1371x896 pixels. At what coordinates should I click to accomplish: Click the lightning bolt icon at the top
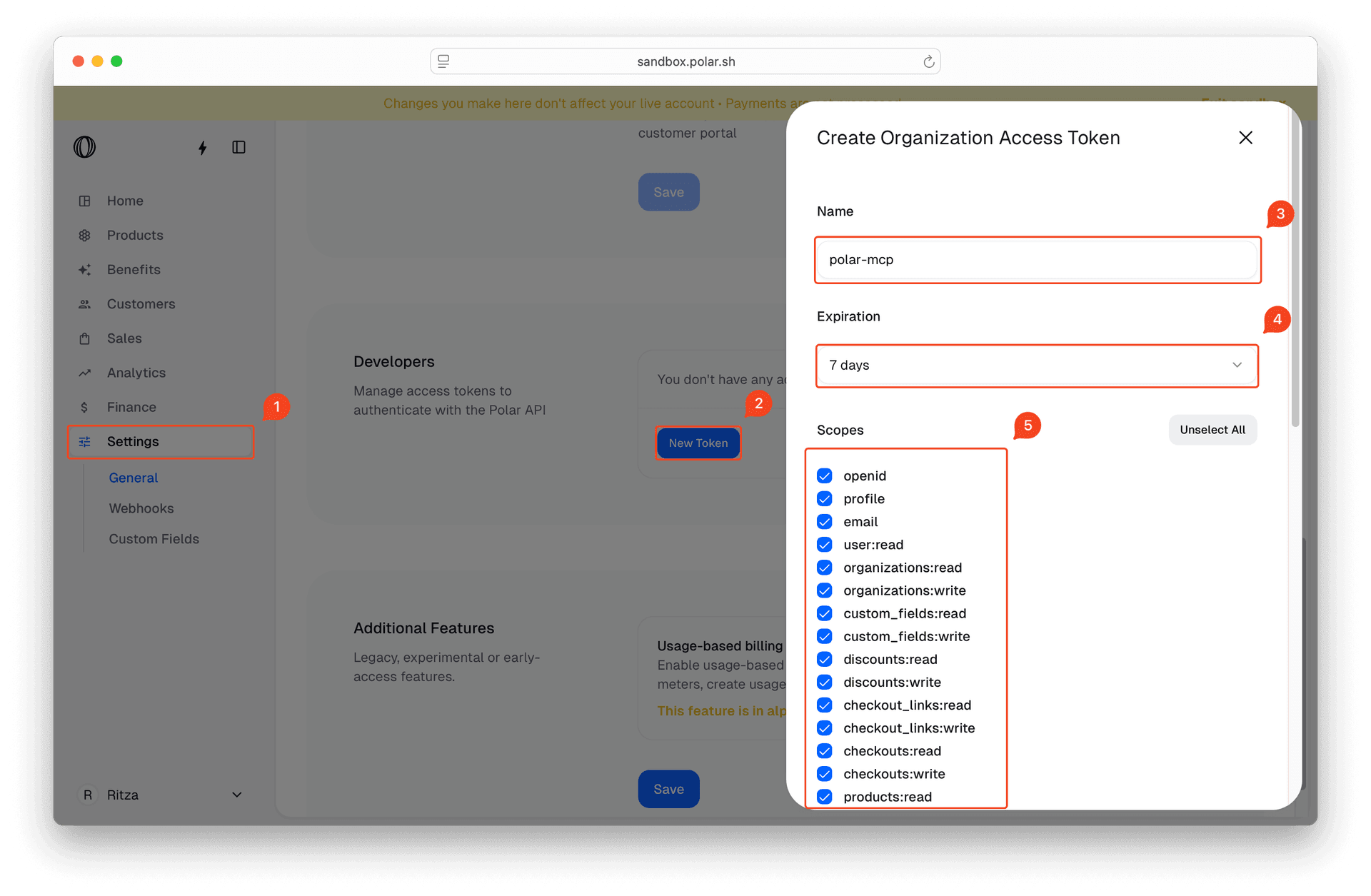203,147
